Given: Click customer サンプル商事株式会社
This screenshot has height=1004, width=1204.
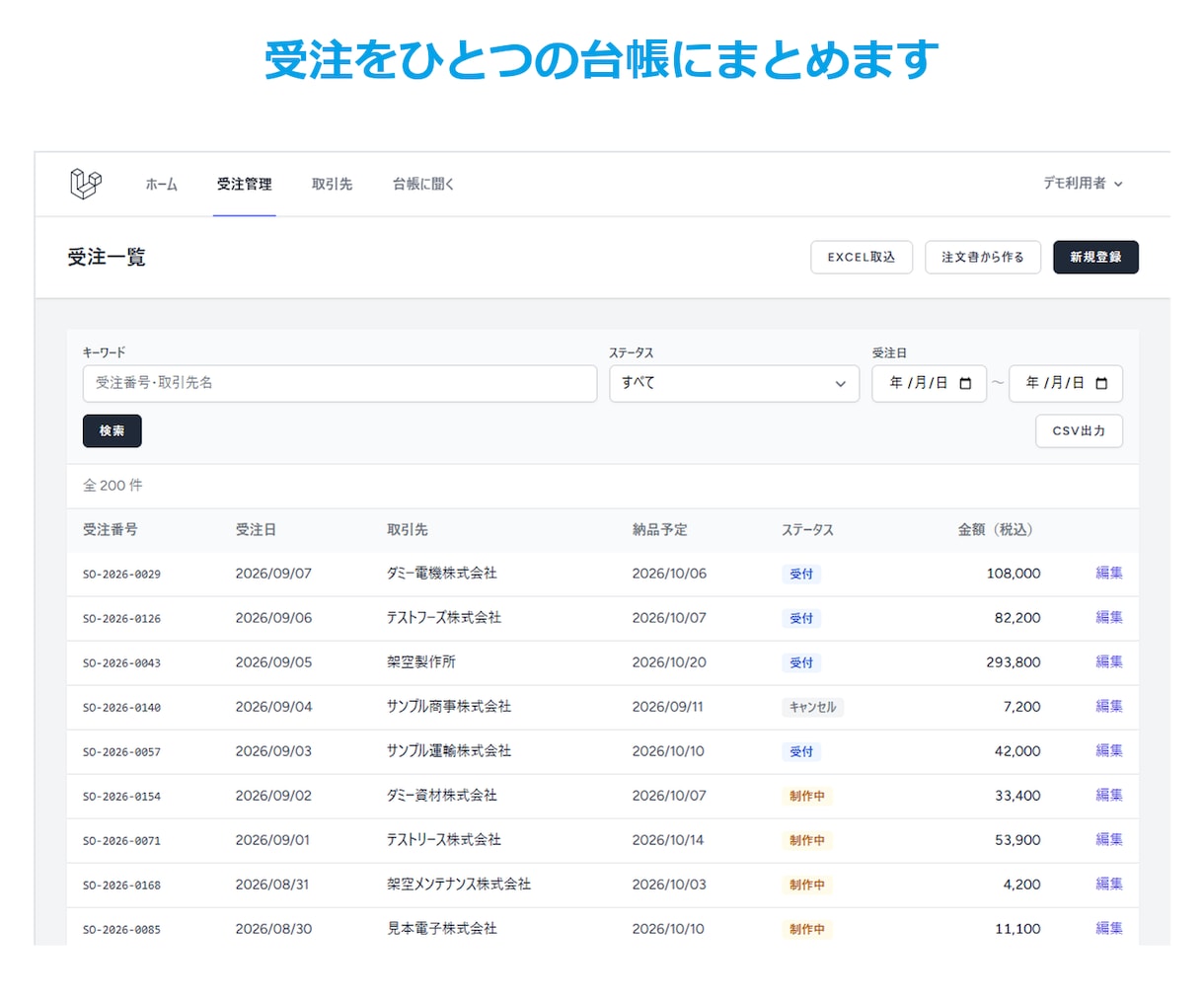Looking at the screenshot, I should click(449, 706).
